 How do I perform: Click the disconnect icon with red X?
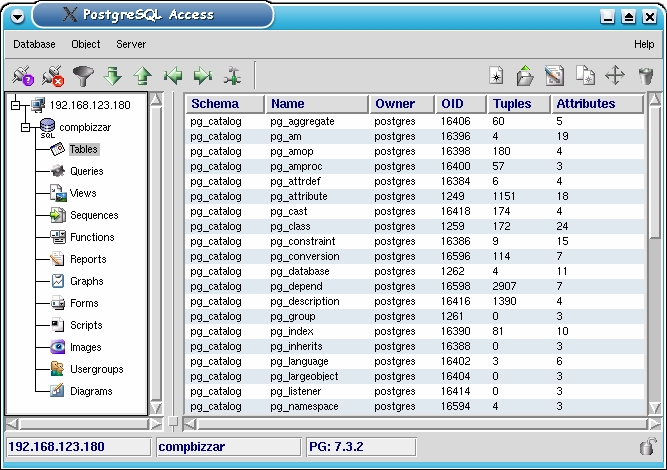pyautogui.click(x=52, y=76)
